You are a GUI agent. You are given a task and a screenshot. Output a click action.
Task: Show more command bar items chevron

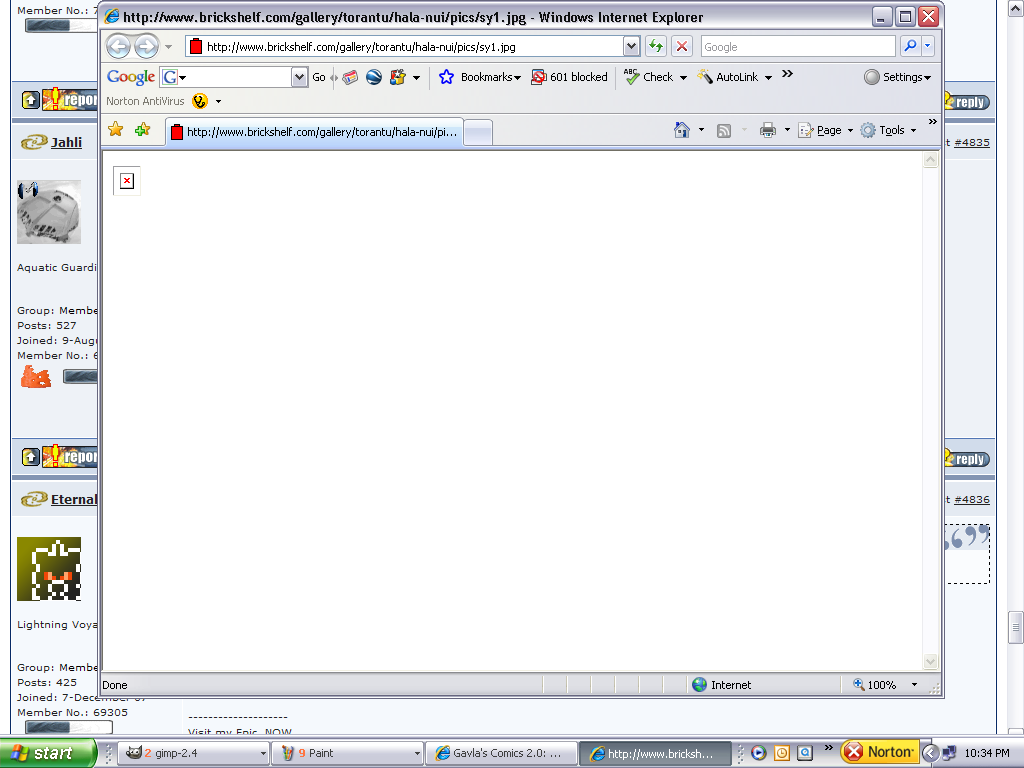(x=933, y=122)
